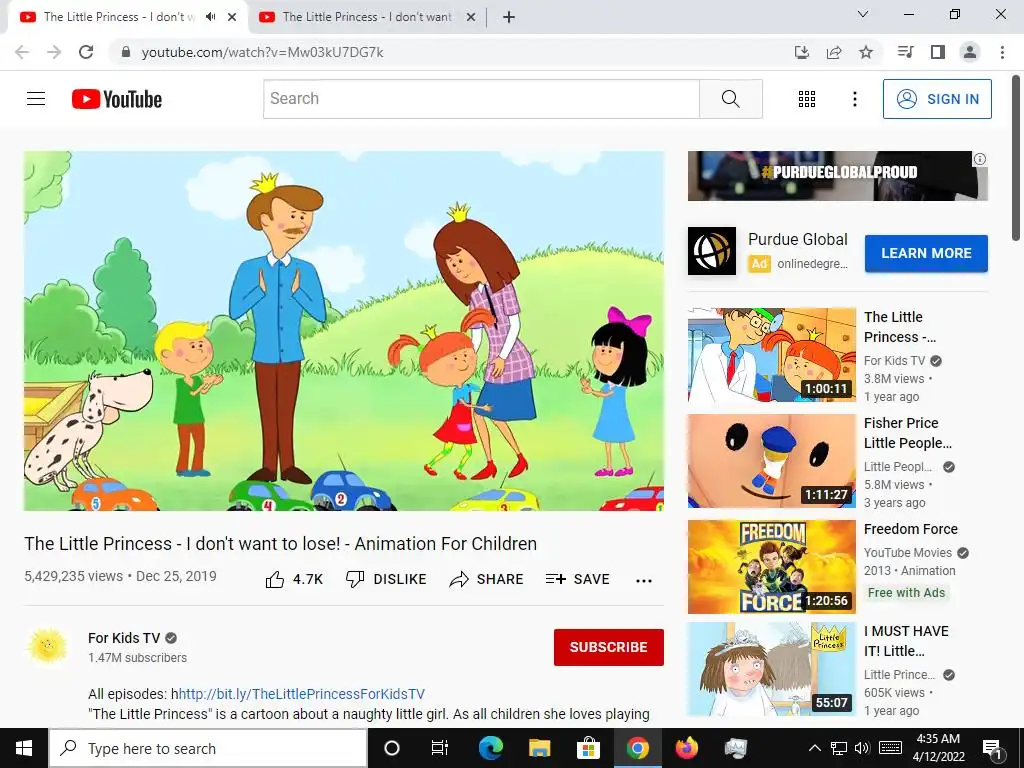Click the '5,429,235 views' text
The image size is (1024, 768).
[x=73, y=576]
